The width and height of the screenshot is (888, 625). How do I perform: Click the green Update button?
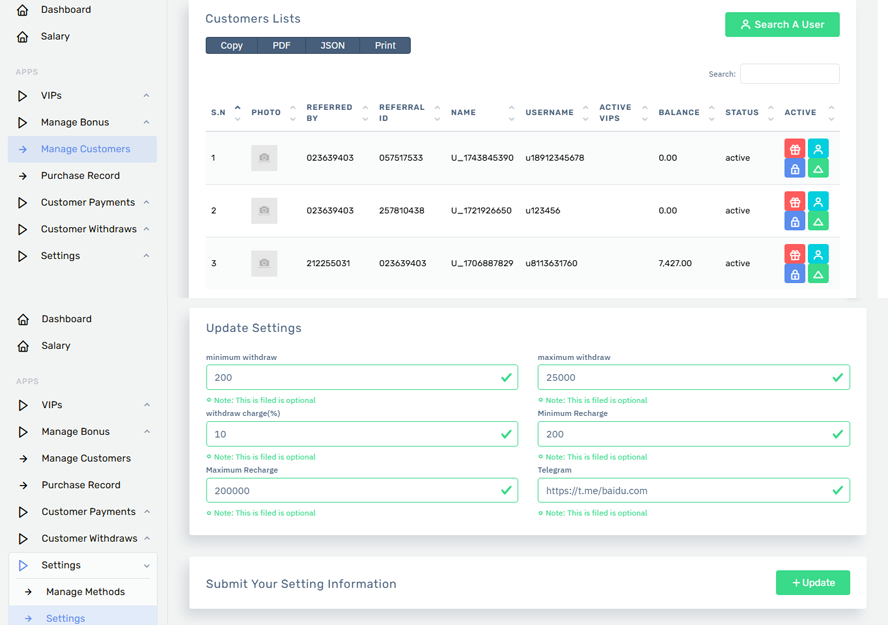813,583
